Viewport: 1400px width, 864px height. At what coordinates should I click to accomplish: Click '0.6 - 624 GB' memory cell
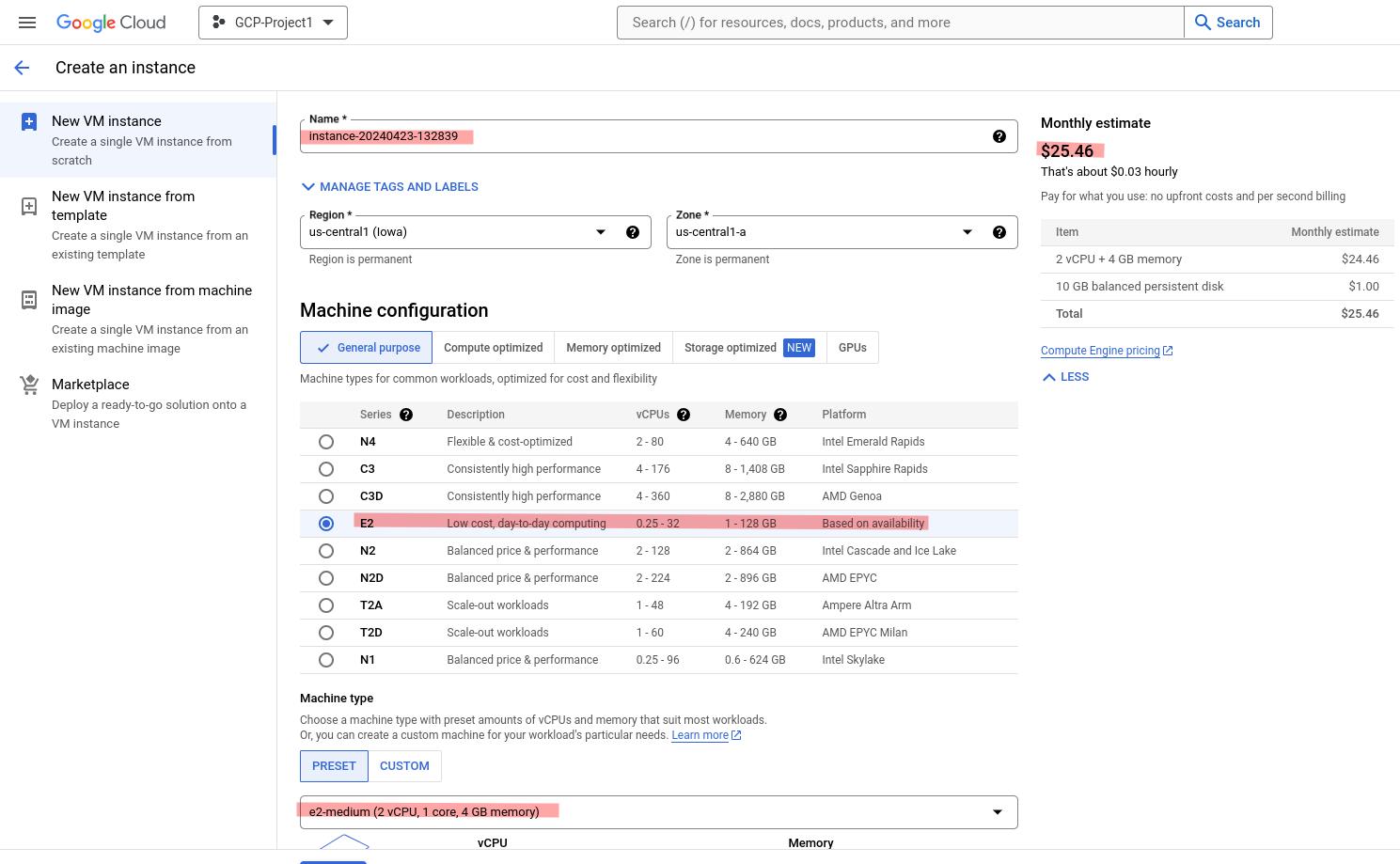(755, 660)
